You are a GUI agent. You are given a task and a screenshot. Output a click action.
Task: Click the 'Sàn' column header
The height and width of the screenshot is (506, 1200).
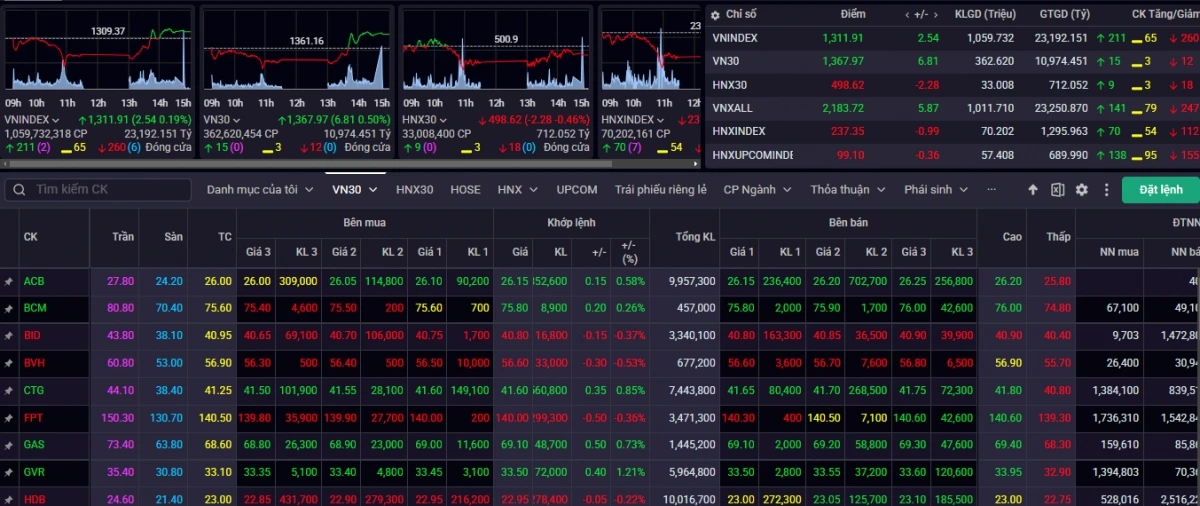(x=174, y=237)
